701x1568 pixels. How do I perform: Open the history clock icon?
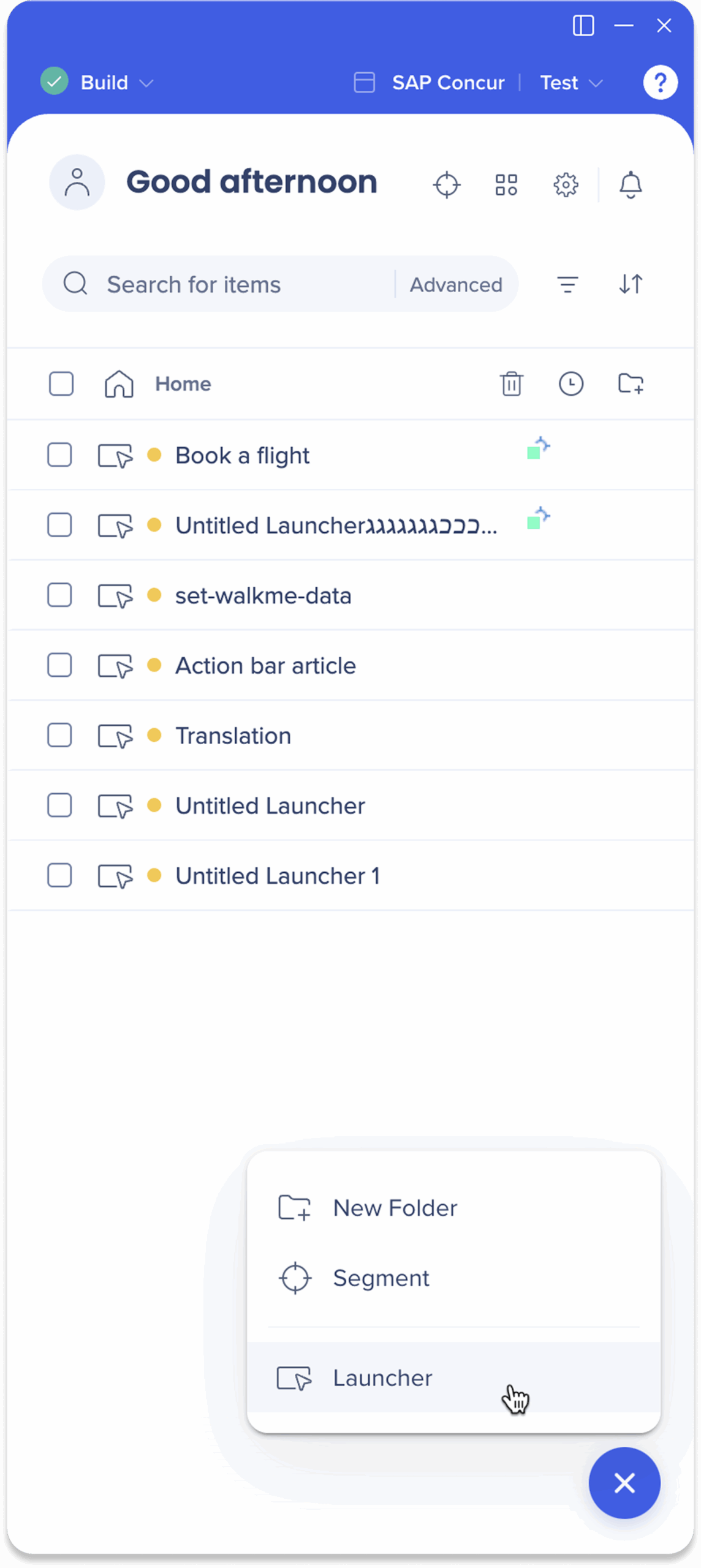pyautogui.click(x=570, y=384)
